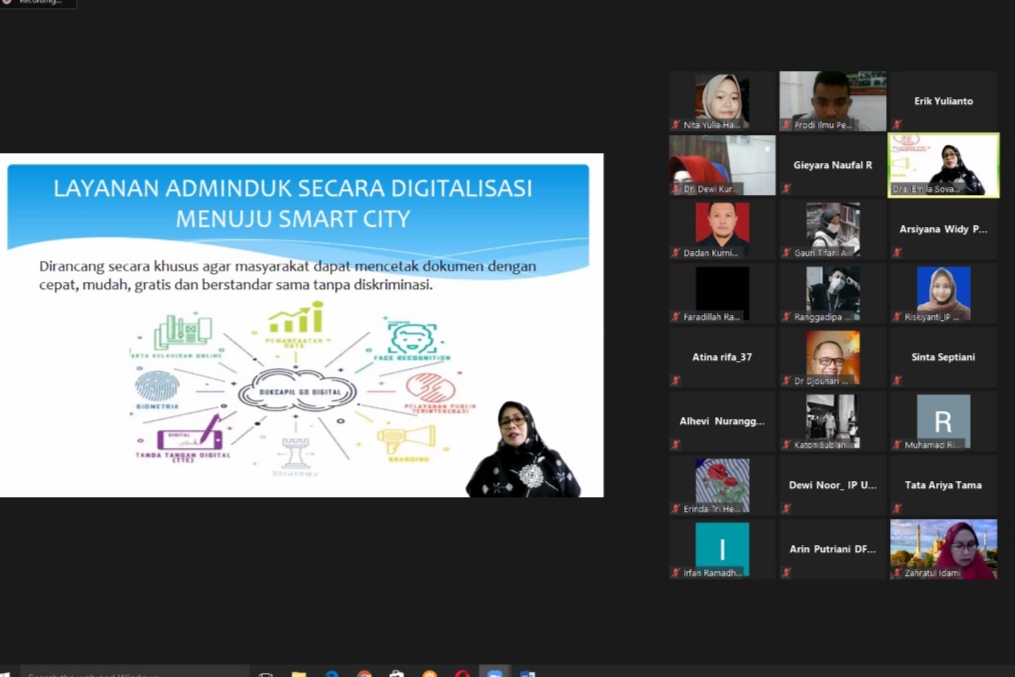
Task: Click muted mic icon on Dewi Noor_ IP U tile
Action: click(786, 509)
